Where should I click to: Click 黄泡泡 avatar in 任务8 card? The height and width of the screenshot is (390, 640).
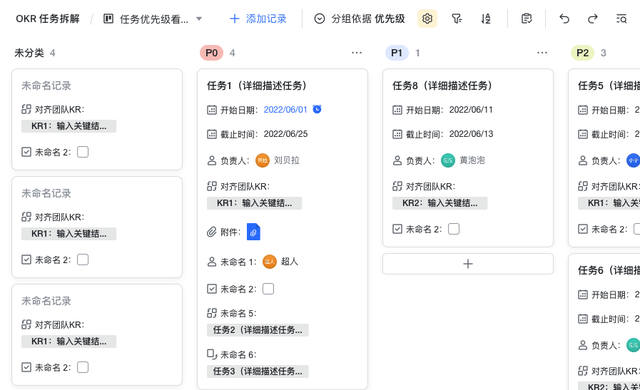pyautogui.click(x=448, y=160)
